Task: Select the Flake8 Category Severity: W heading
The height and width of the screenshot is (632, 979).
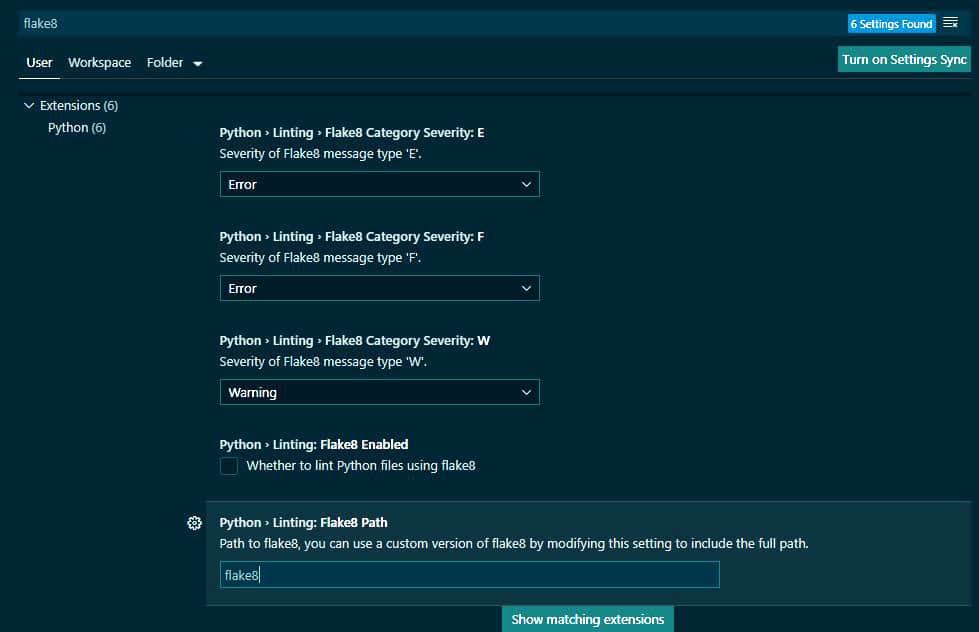Action: (354, 340)
